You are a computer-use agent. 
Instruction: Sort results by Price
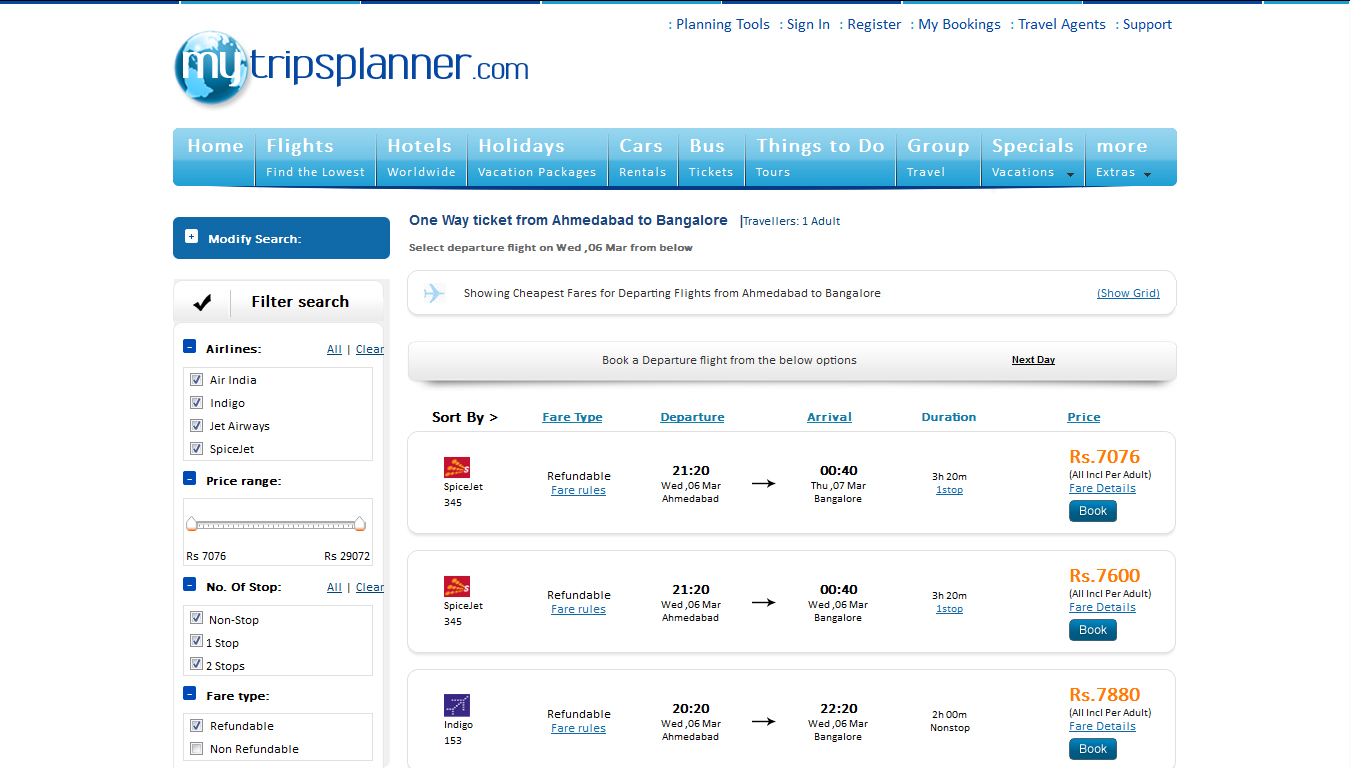pos(1083,417)
